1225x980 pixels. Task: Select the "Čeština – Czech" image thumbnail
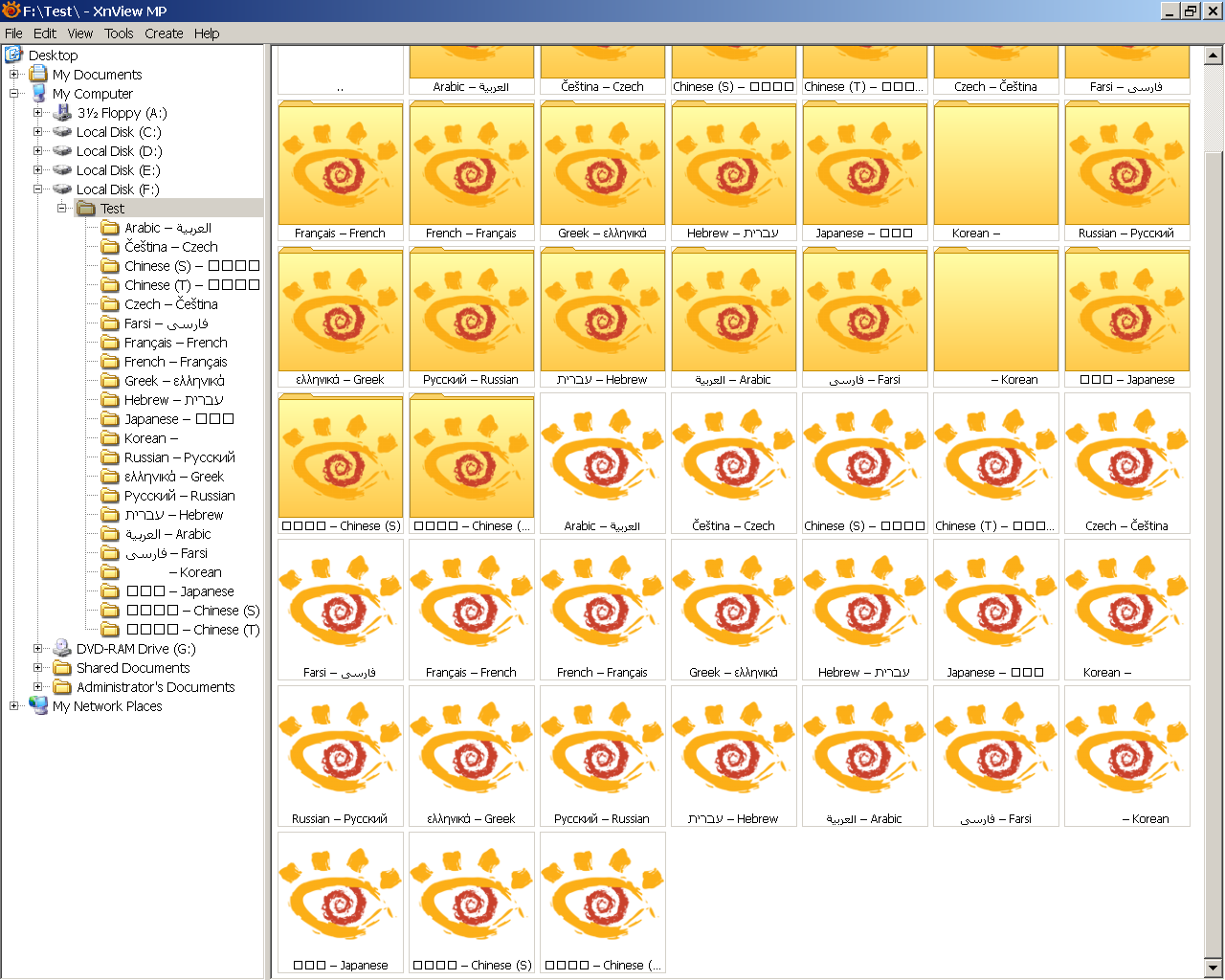[x=734, y=463]
